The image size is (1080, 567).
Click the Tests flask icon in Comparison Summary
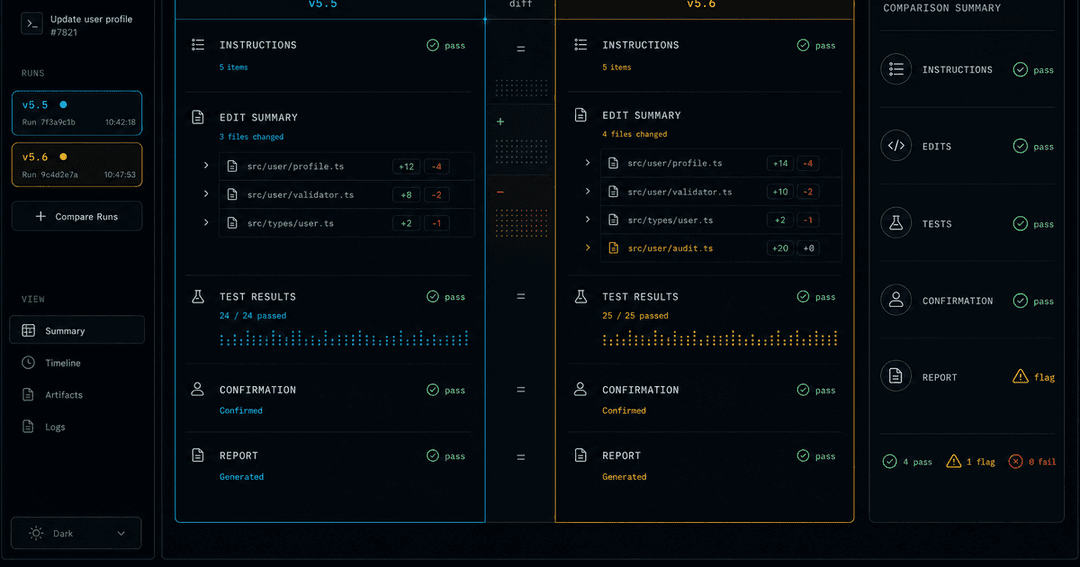(x=896, y=223)
